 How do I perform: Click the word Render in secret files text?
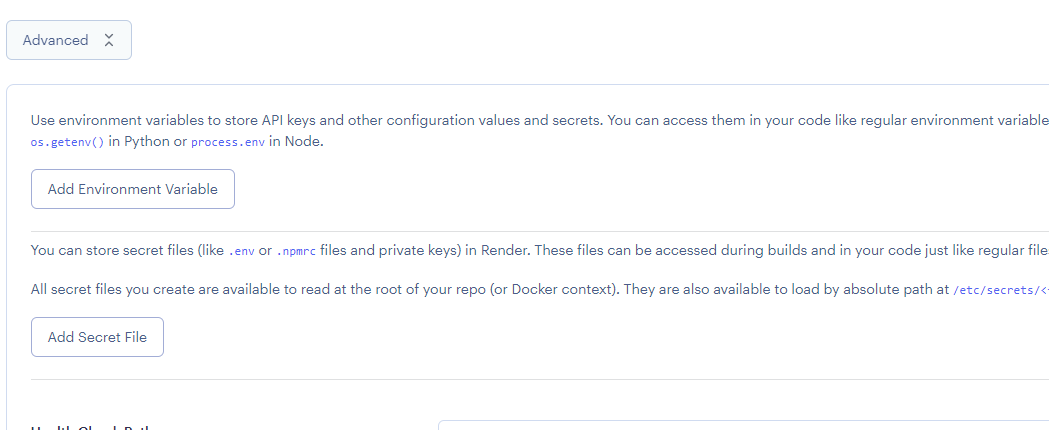(x=495, y=251)
